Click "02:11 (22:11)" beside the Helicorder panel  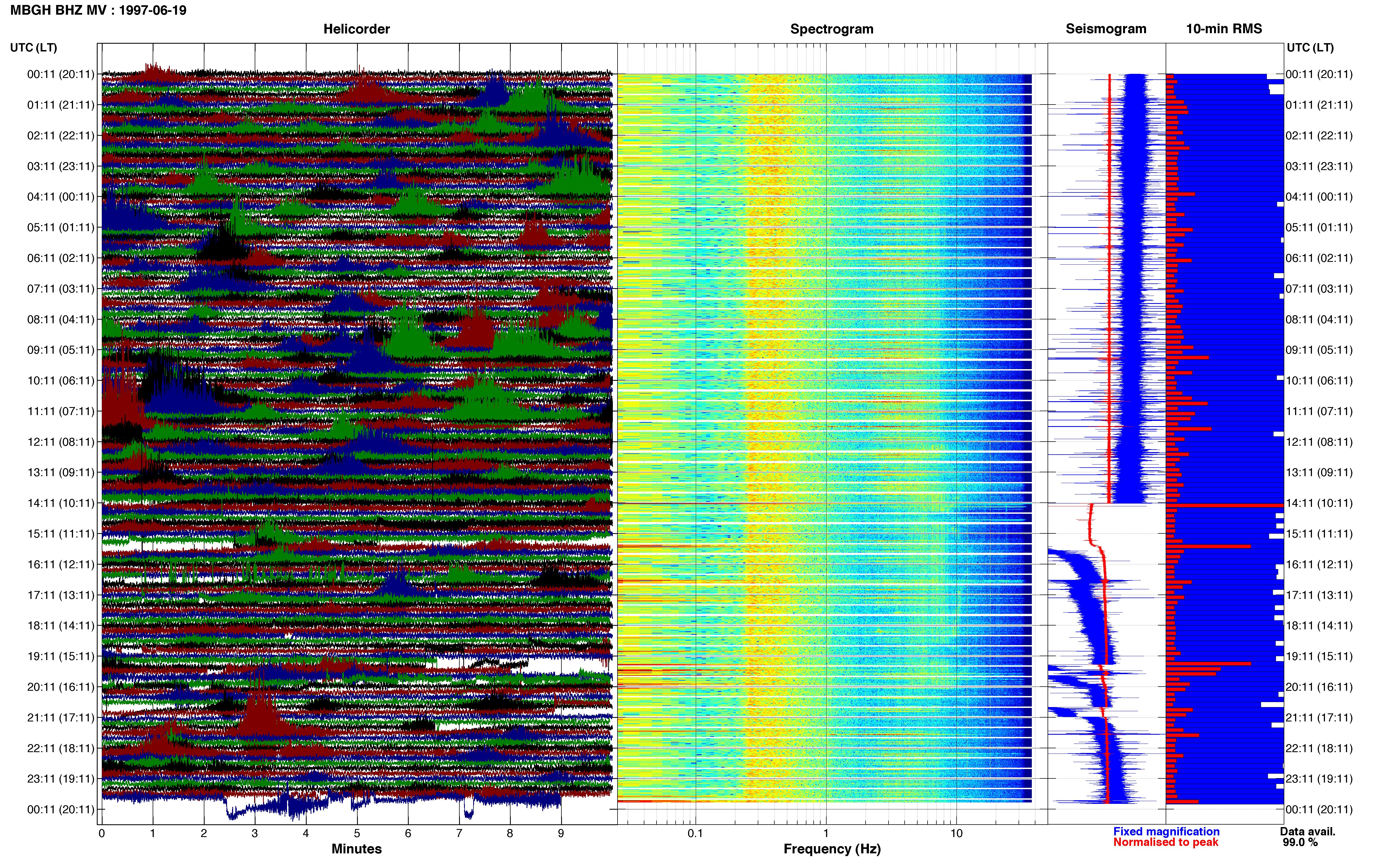pos(61,135)
